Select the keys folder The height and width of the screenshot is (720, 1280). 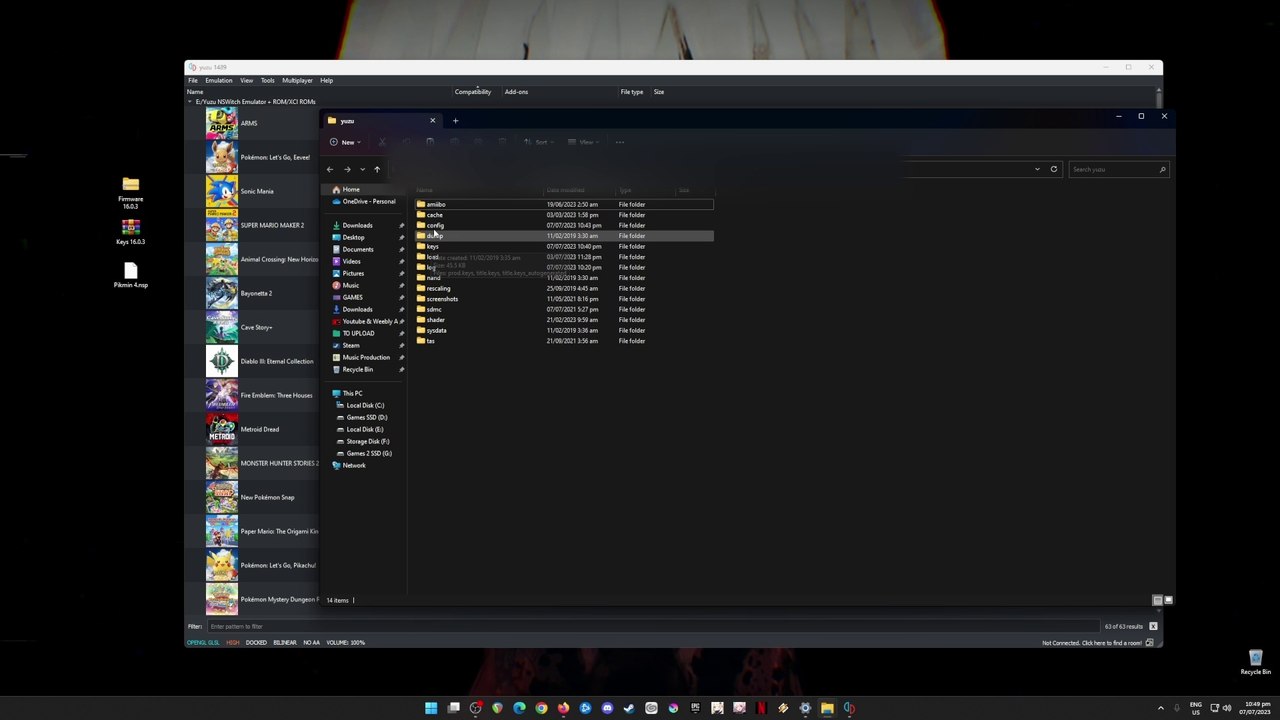[565, 246]
